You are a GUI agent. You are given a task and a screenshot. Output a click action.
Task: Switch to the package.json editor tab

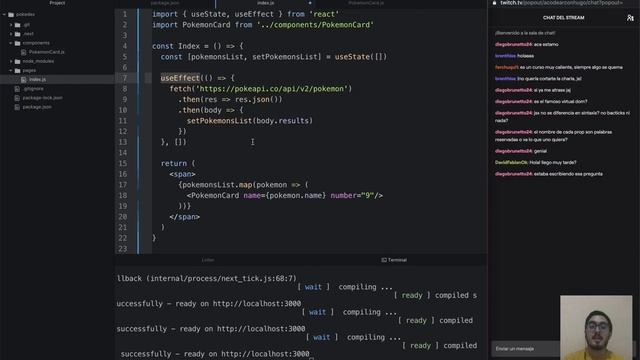(x=165, y=3)
